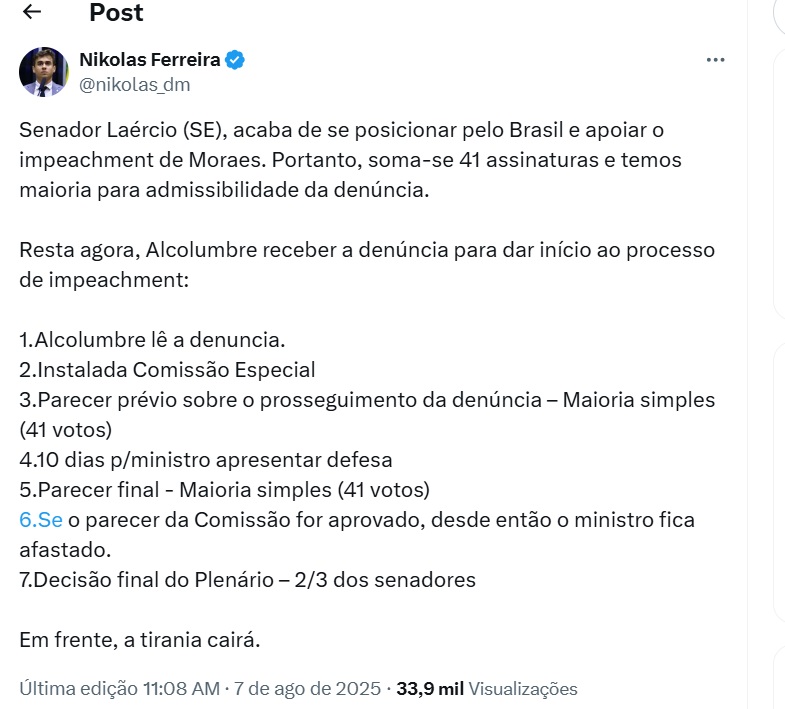Click closing line "Em frente, a tirania cairá."
The width and height of the screenshot is (785, 709).
pos(140,640)
